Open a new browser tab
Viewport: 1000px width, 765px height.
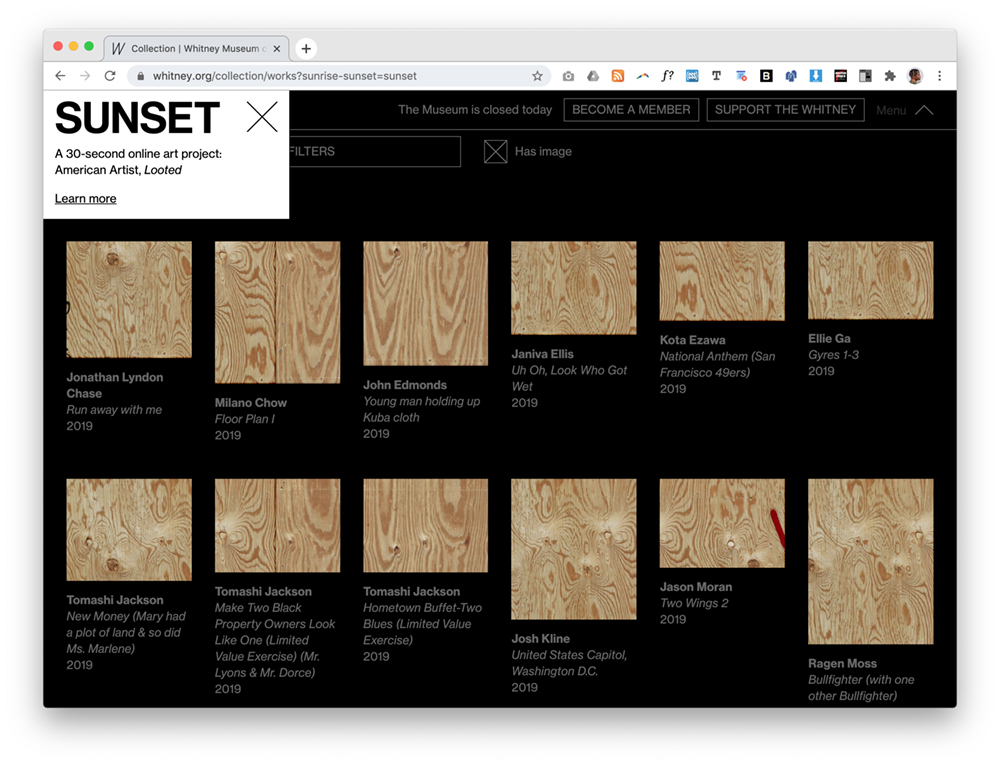(306, 48)
